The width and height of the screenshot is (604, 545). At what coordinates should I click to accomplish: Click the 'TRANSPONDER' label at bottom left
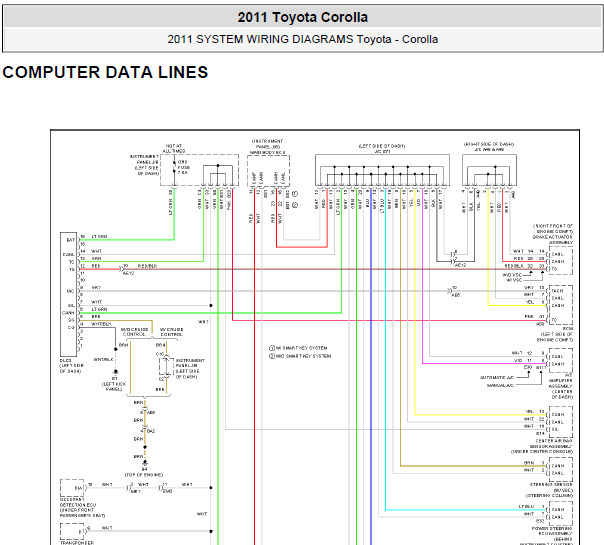[x=77, y=543]
